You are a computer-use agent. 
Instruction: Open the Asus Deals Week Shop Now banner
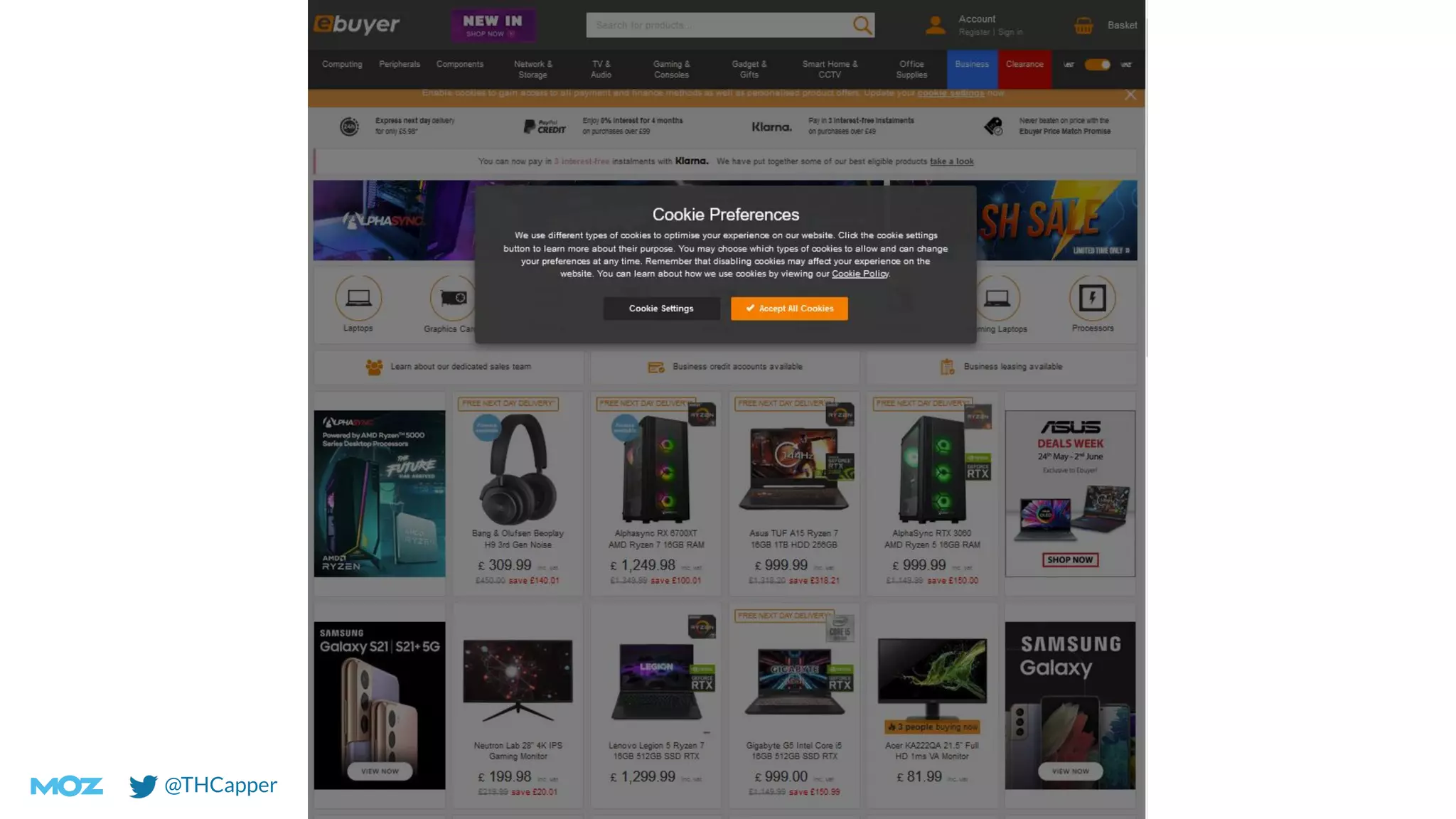[1070, 560]
